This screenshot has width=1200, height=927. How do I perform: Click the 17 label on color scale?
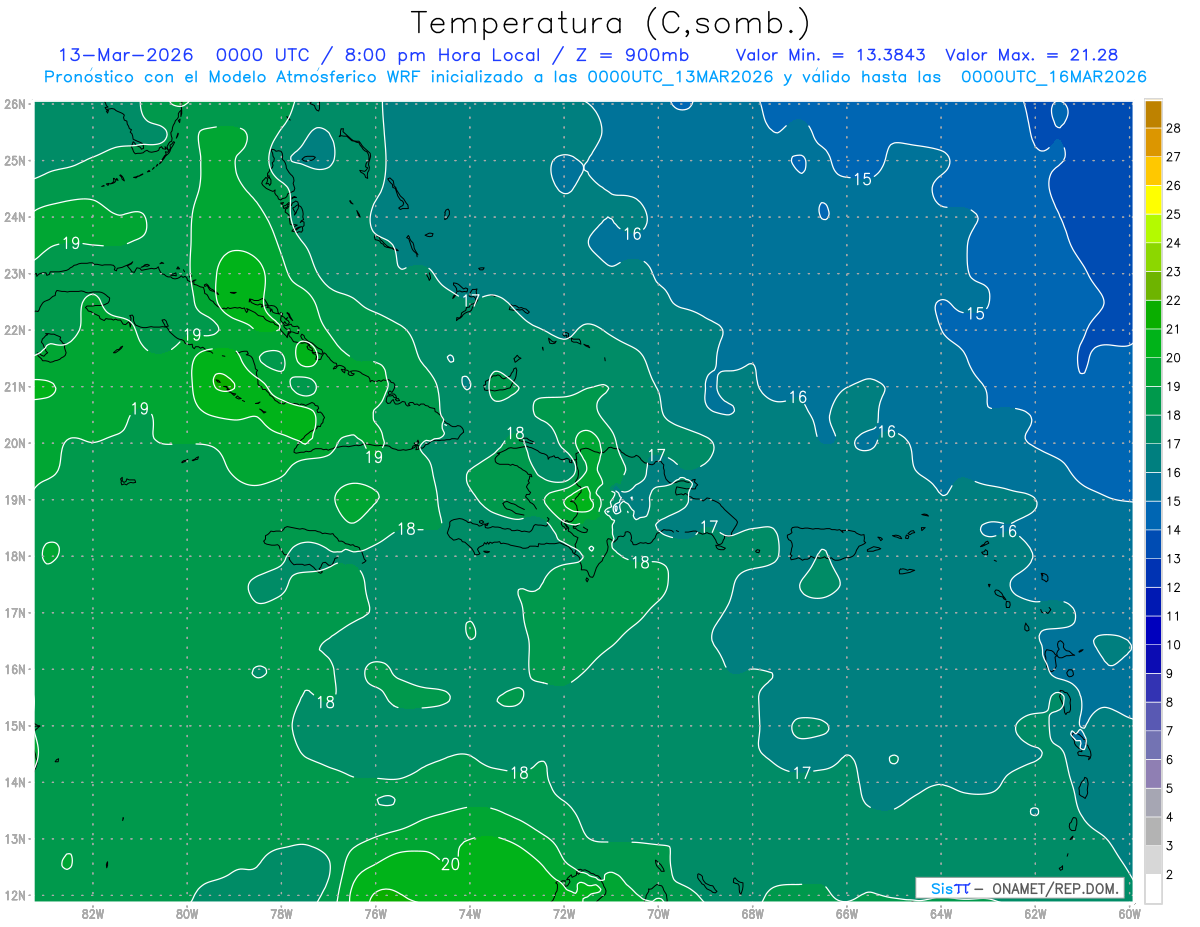1174,444
